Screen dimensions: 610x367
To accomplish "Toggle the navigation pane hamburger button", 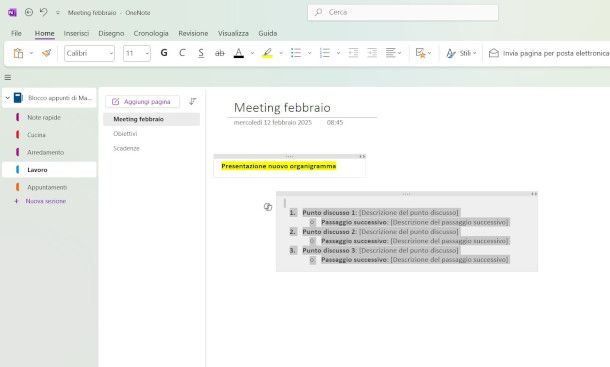I will click(x=8, y=77).
